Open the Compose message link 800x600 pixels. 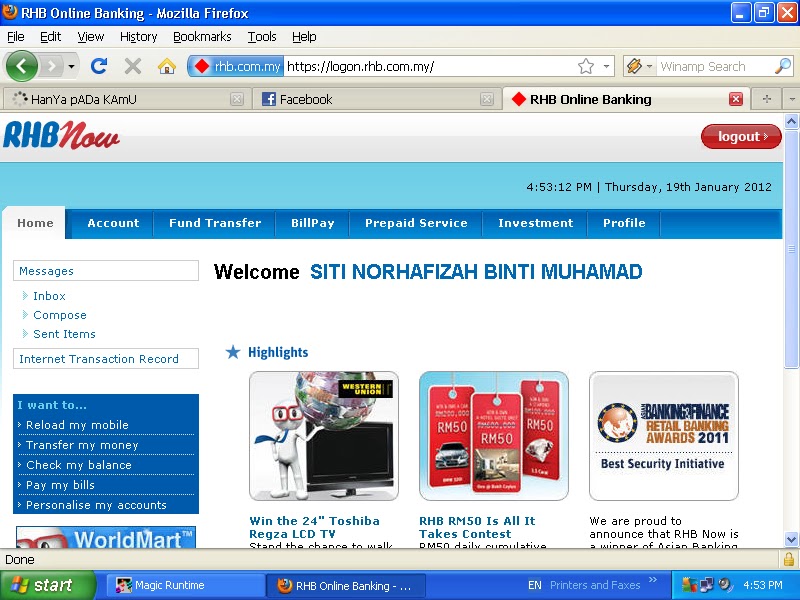60,315
